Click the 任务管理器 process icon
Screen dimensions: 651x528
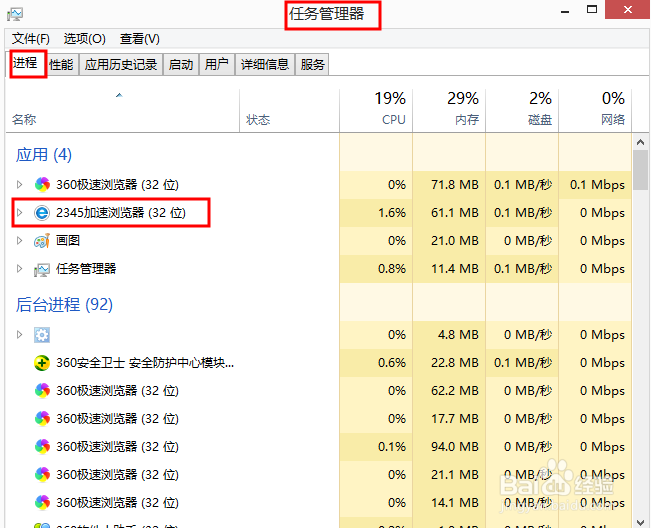[42, 269]
